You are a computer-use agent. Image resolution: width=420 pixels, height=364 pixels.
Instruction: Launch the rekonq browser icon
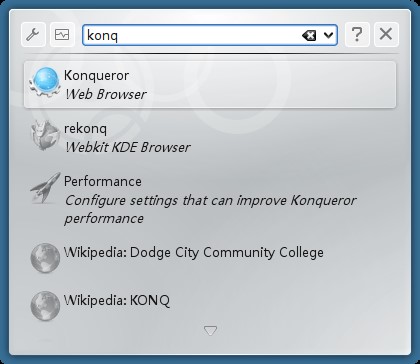45,135
